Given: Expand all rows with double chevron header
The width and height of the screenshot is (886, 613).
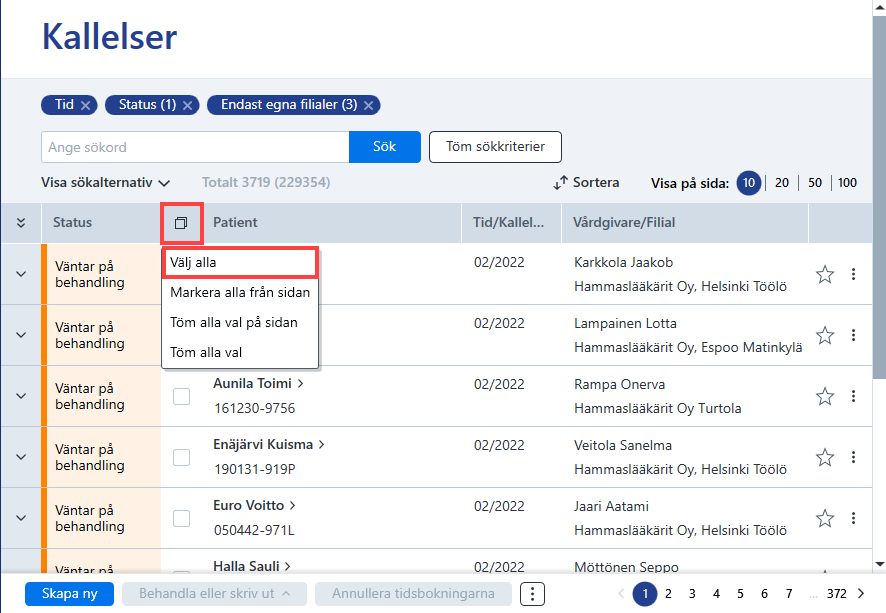Looking at the screenshot, I should tap(21, 223).
